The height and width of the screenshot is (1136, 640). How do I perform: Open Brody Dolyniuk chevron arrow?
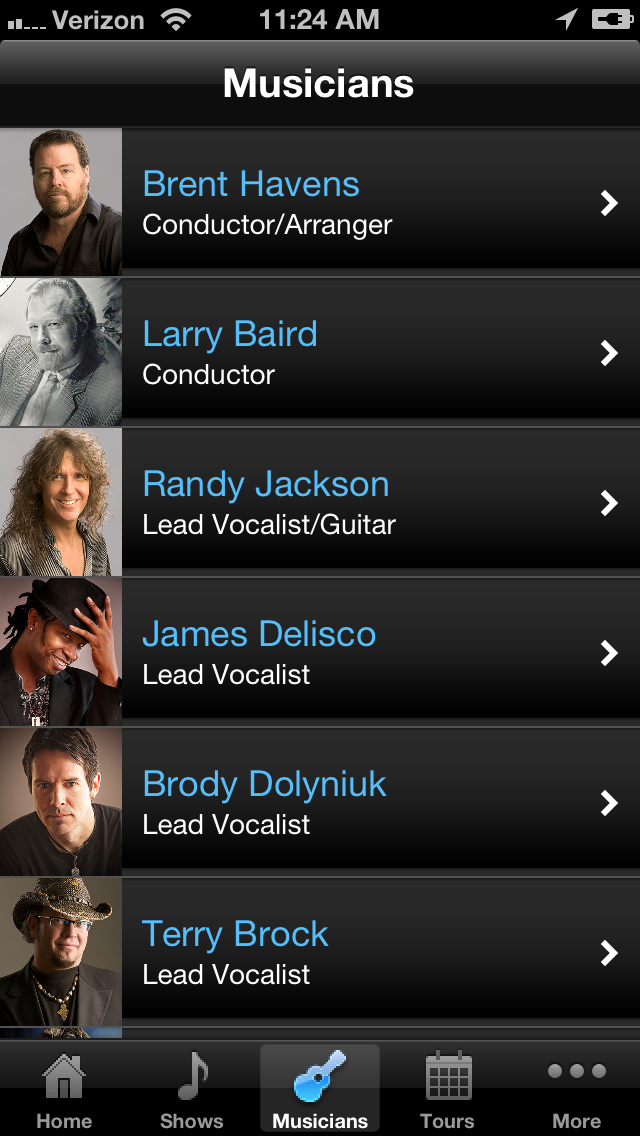tap(608, 802)
